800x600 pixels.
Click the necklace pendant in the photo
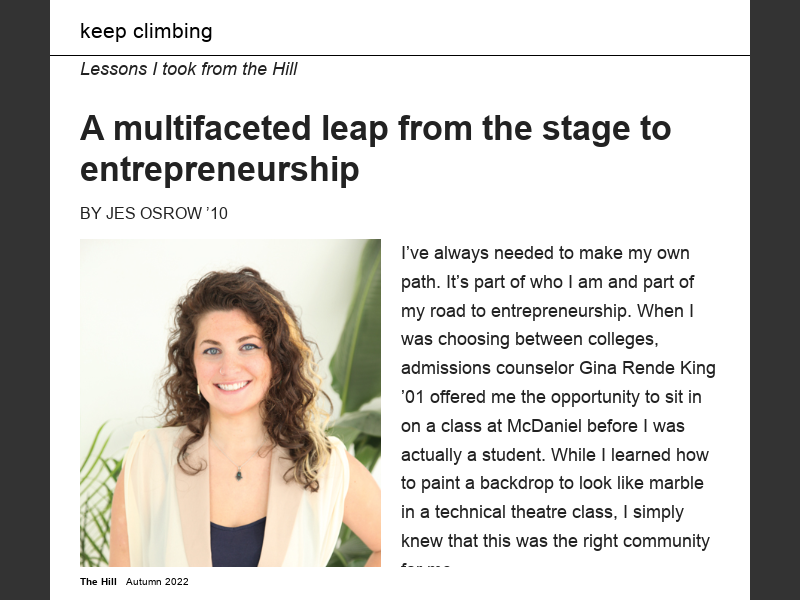pos(240,473)
